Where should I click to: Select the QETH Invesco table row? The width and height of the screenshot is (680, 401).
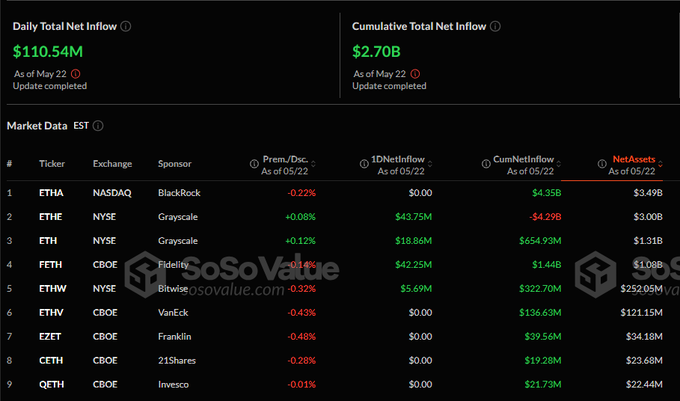(340, 386)
